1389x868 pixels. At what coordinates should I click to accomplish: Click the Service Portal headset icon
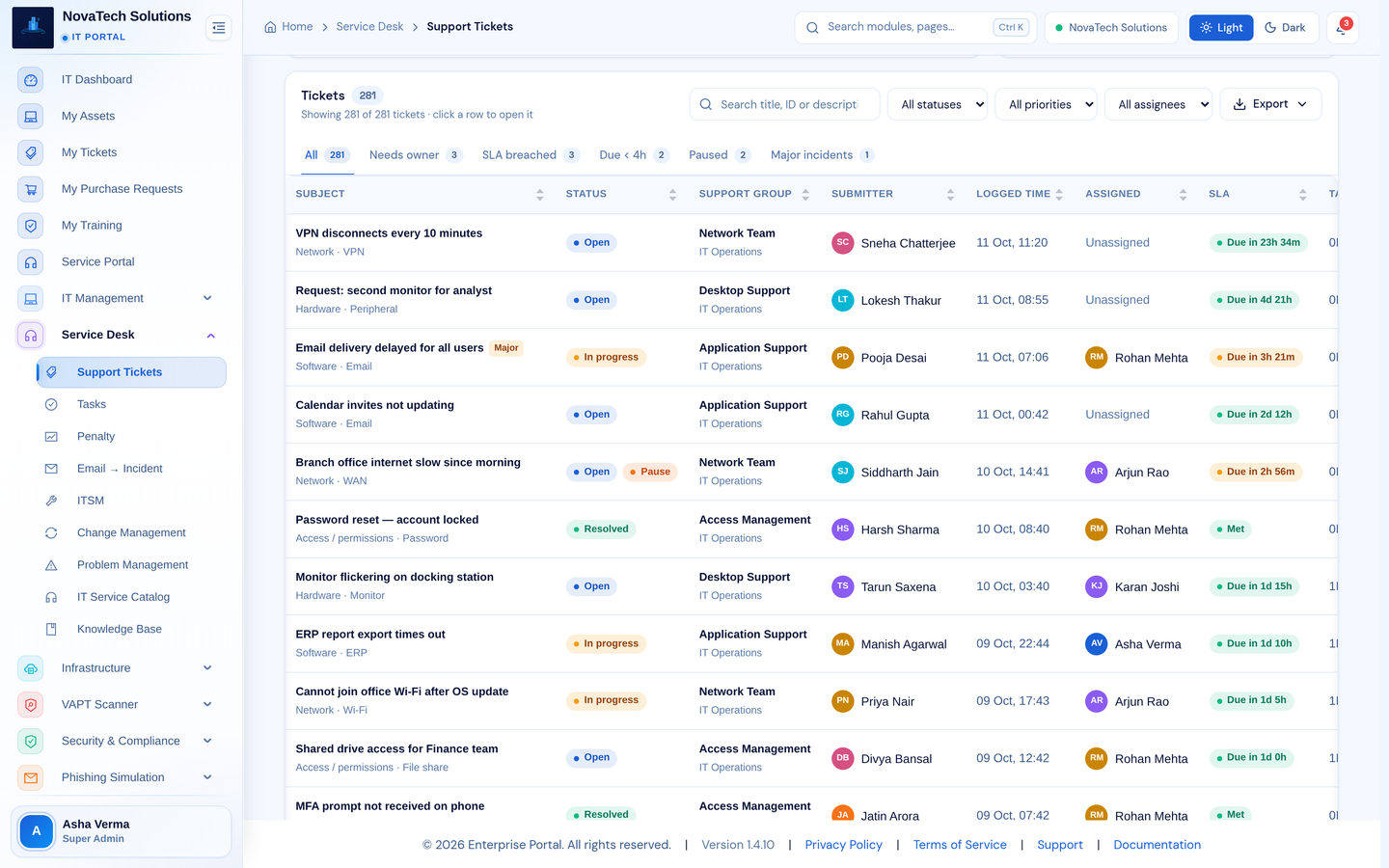31,262
